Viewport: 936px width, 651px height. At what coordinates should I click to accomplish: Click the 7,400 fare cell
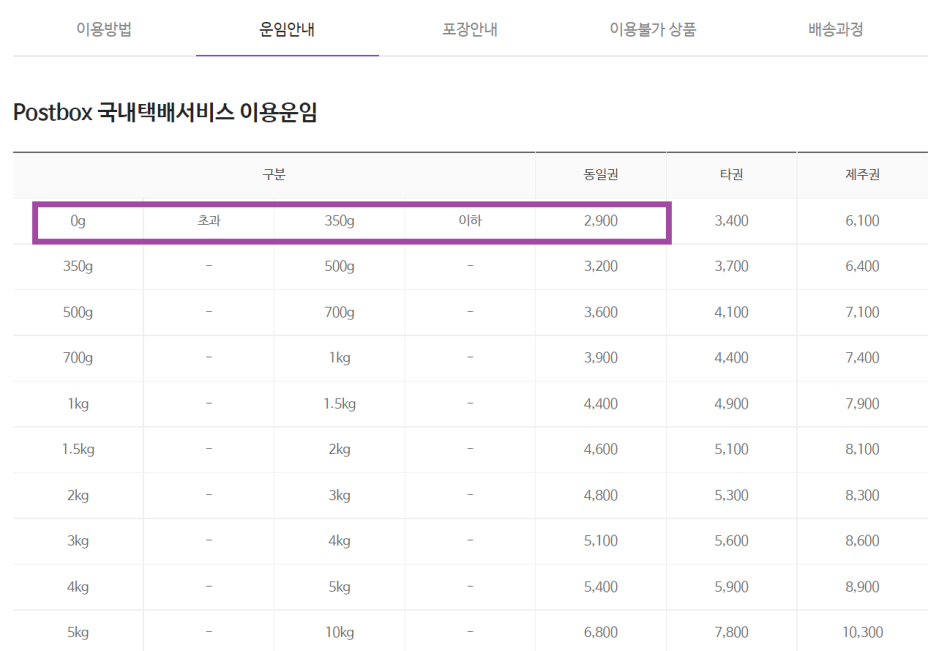tap(862, 358)
